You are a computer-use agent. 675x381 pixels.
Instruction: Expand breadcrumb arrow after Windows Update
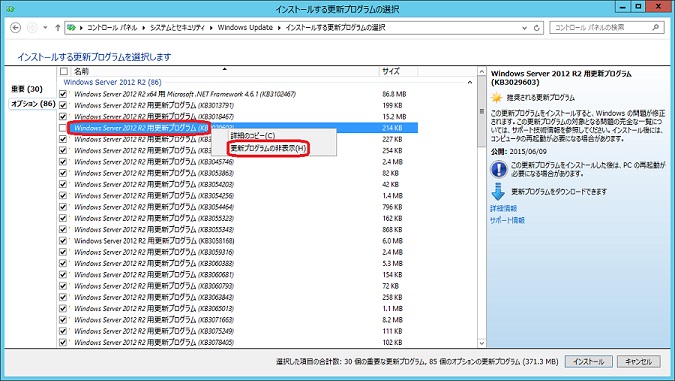pyautogui.click(x=279, y=28)
